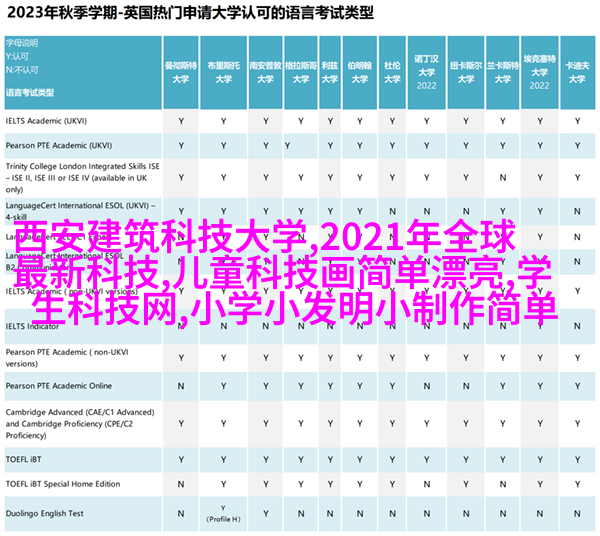Click PTE non-UKVI versions Y under 纽卡斯尔大学
Screen dimensions: 600x536
coord(466,358)
